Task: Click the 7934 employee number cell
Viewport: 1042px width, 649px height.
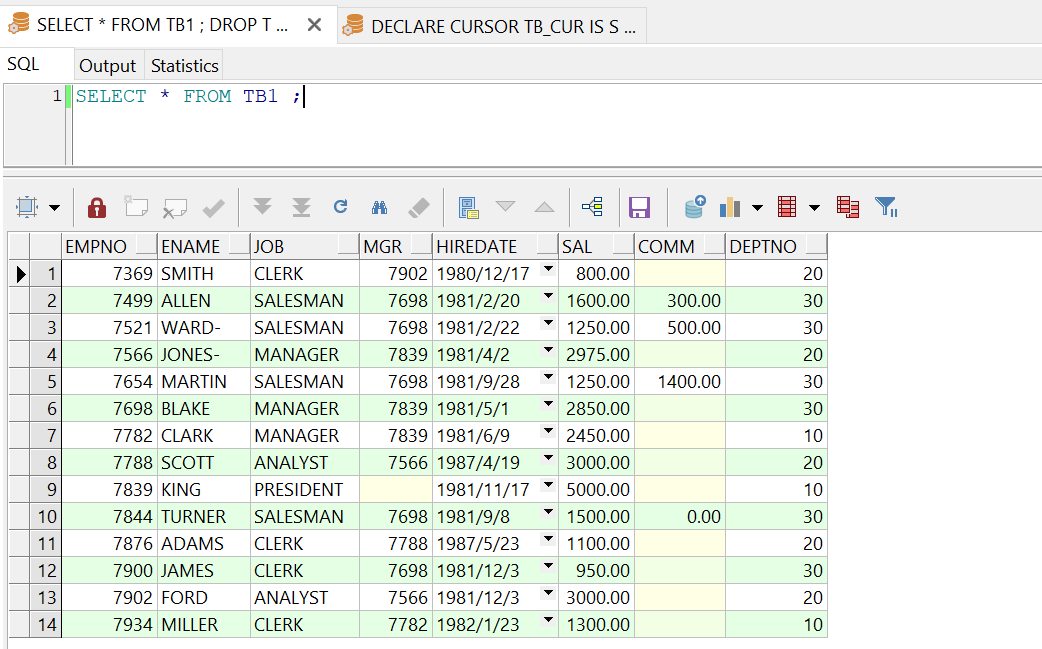Action: (110, 624)
